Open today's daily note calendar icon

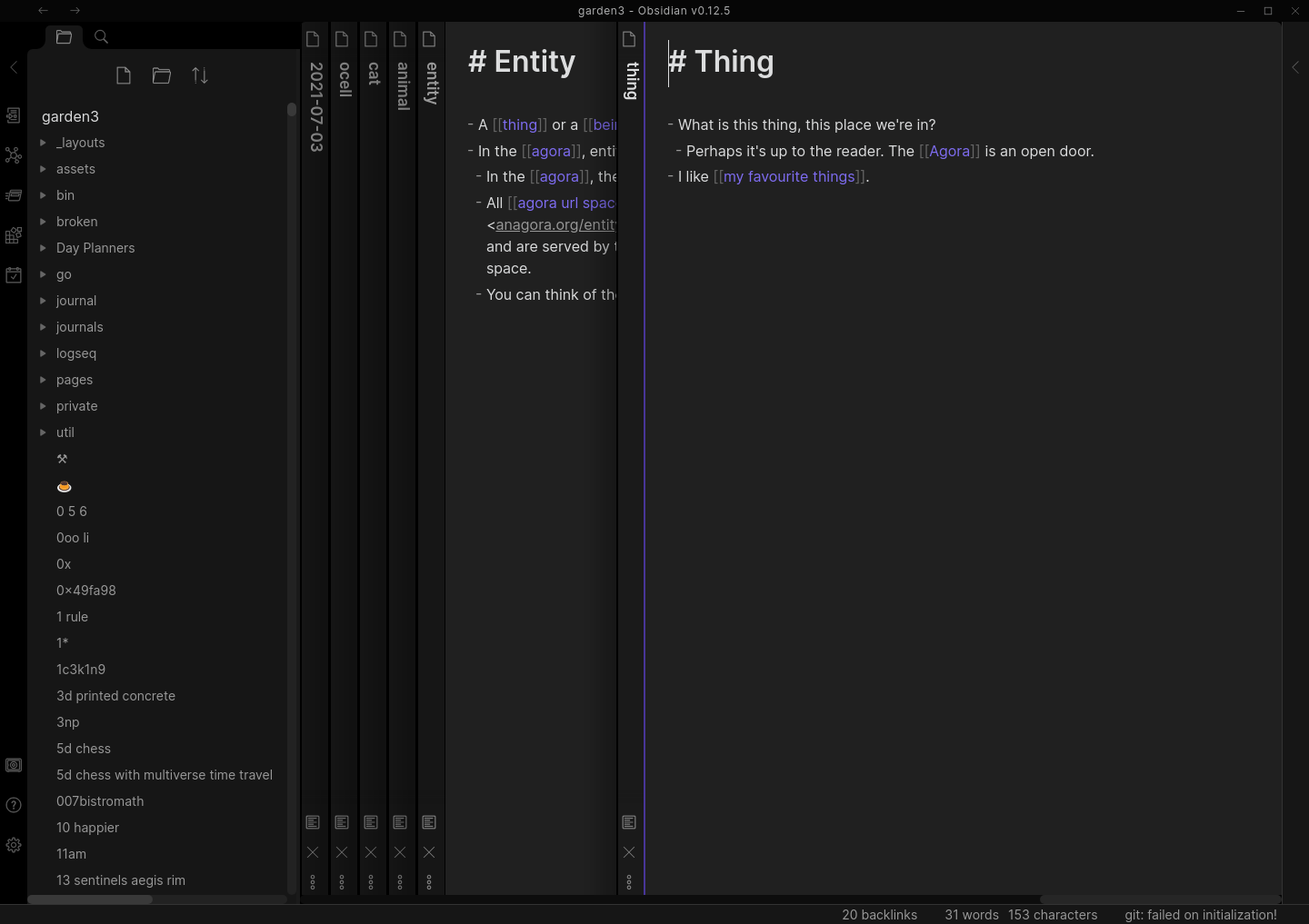click(x=14, y=275)
